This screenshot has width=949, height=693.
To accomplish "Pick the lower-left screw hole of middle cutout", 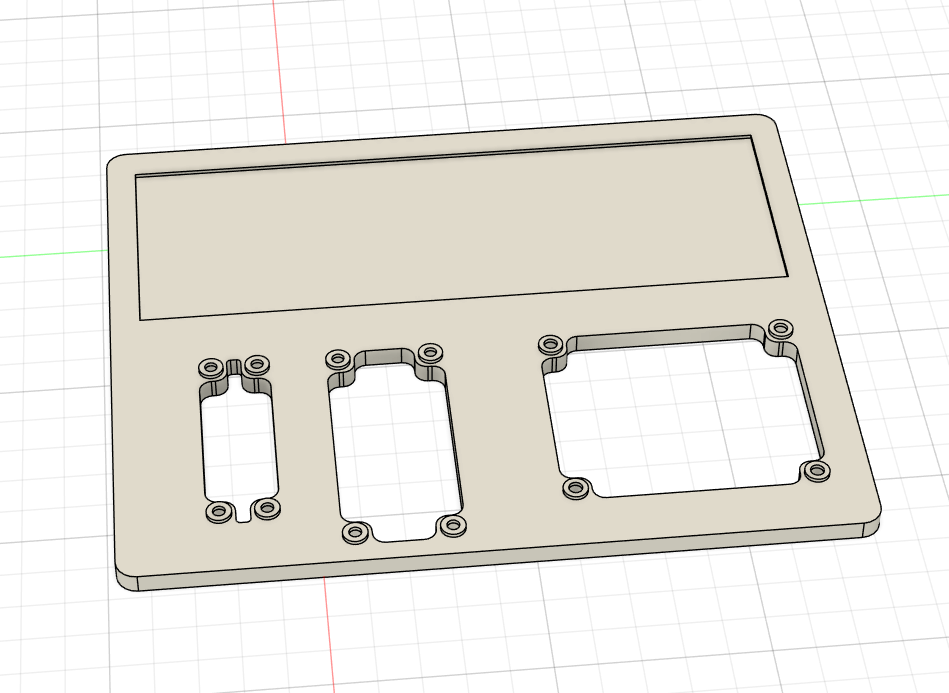I will click(356, 533).
